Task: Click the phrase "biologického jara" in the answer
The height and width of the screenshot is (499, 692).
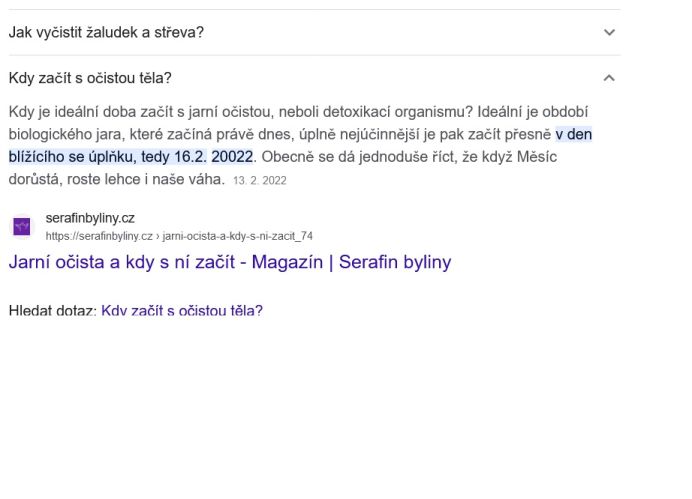Action: (x=66, y=134)
